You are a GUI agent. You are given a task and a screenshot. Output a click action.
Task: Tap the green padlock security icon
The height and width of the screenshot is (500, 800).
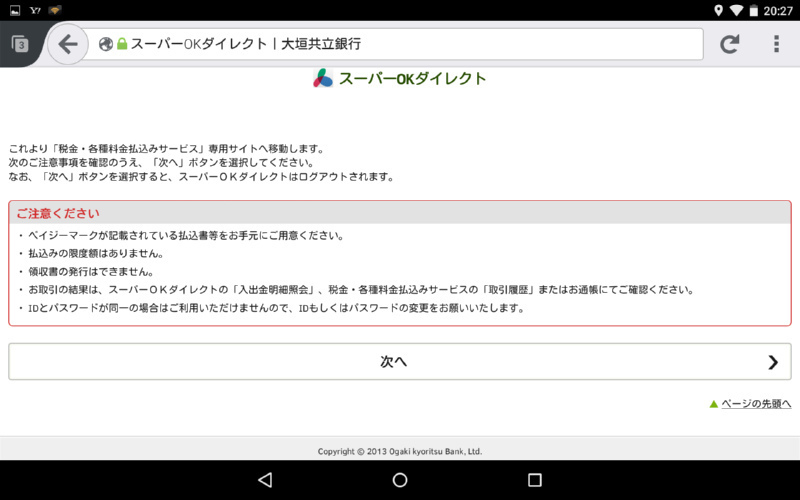[122, 44]
